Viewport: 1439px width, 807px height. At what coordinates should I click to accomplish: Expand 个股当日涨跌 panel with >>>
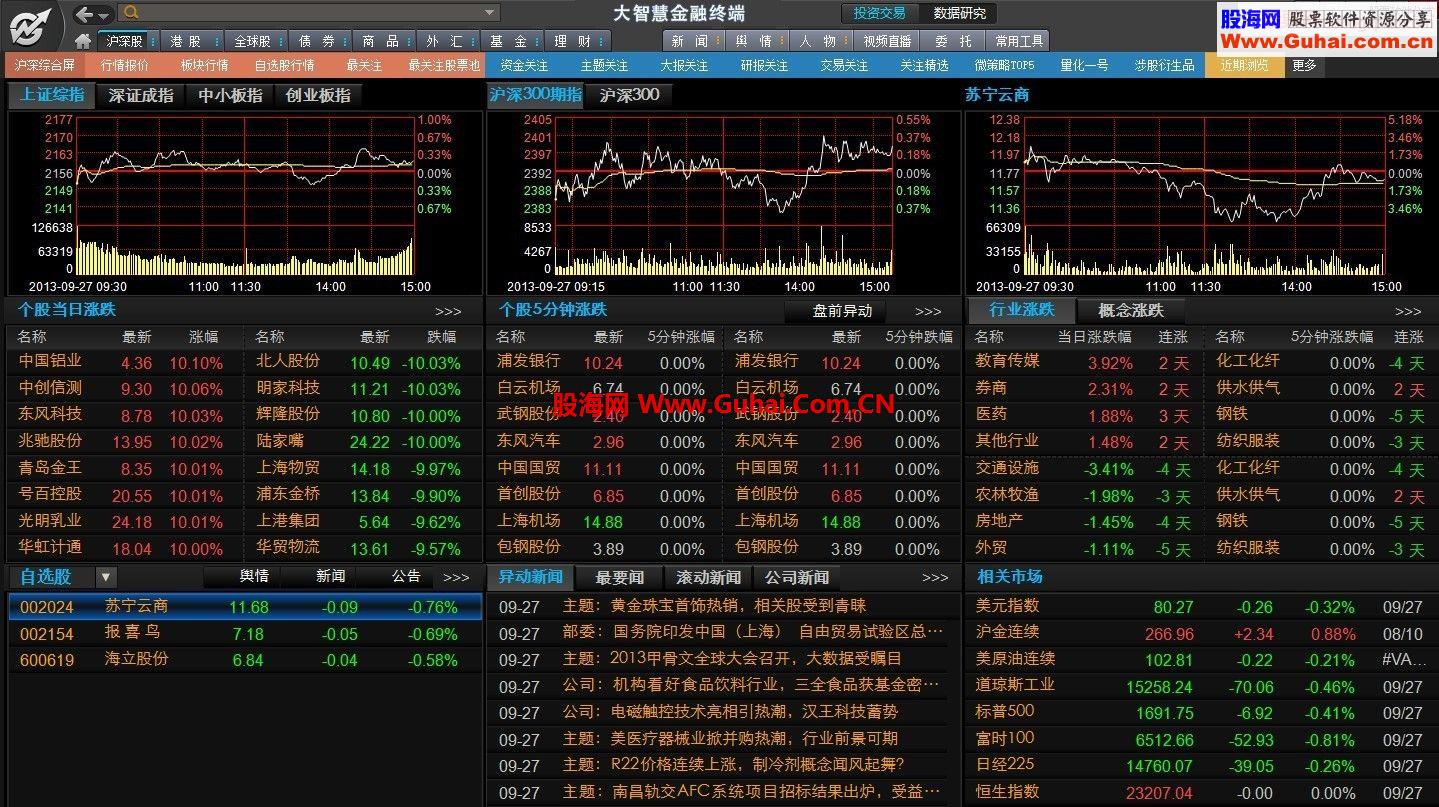[448, 312]
